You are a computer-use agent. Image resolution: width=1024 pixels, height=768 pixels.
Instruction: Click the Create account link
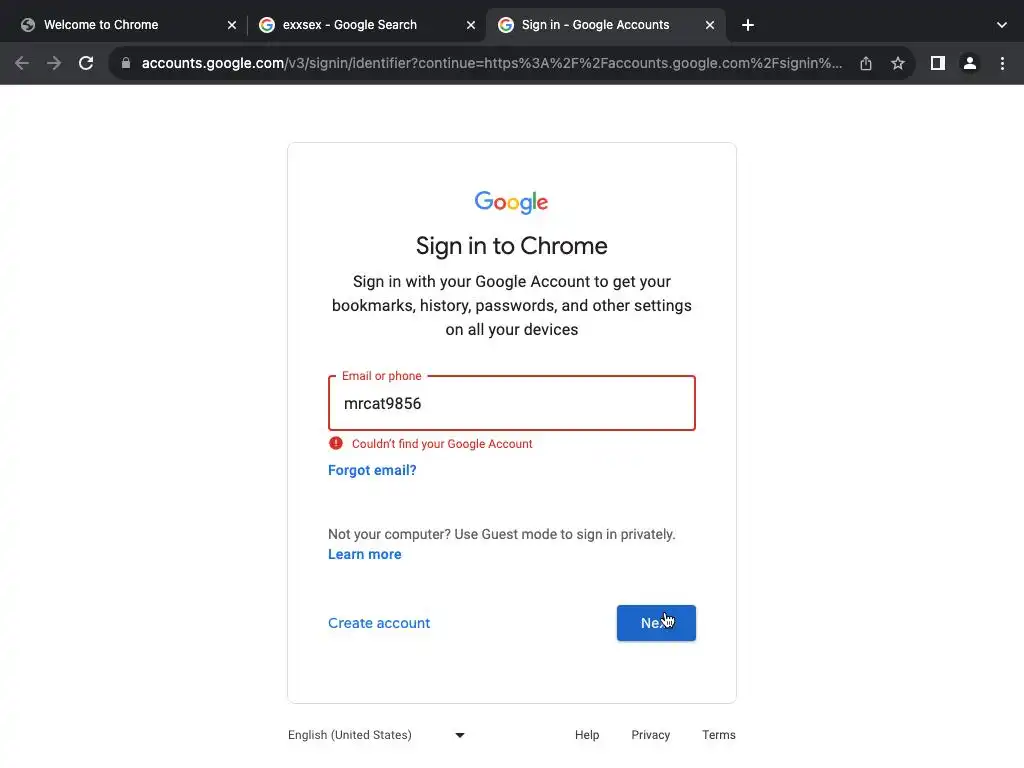379,623
